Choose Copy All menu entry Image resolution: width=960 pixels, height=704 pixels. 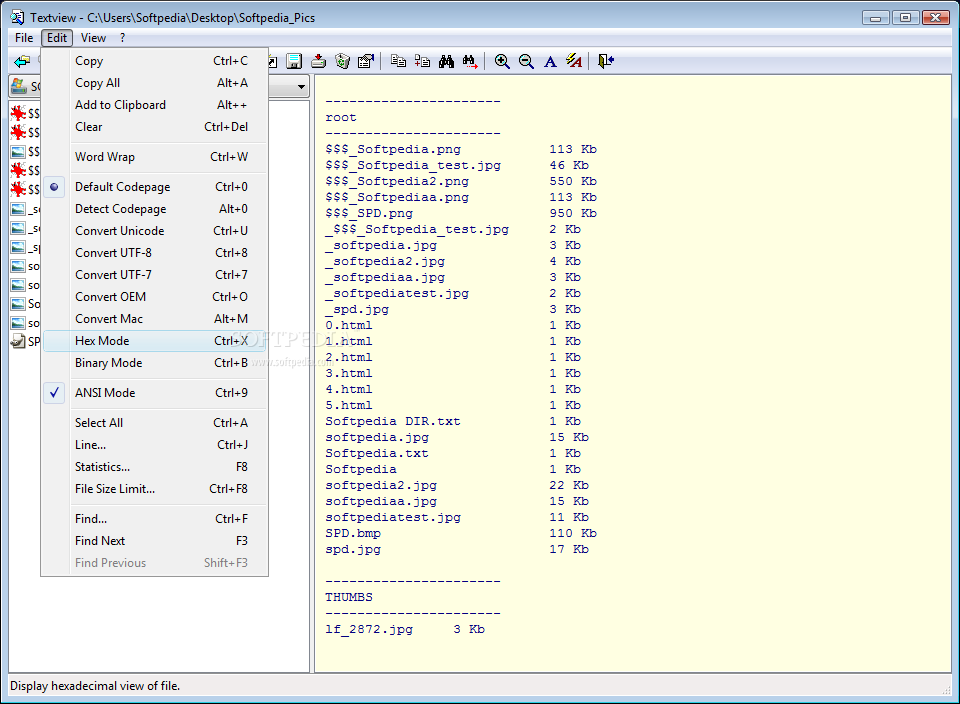pyautogui.click(x=155, y=83)
